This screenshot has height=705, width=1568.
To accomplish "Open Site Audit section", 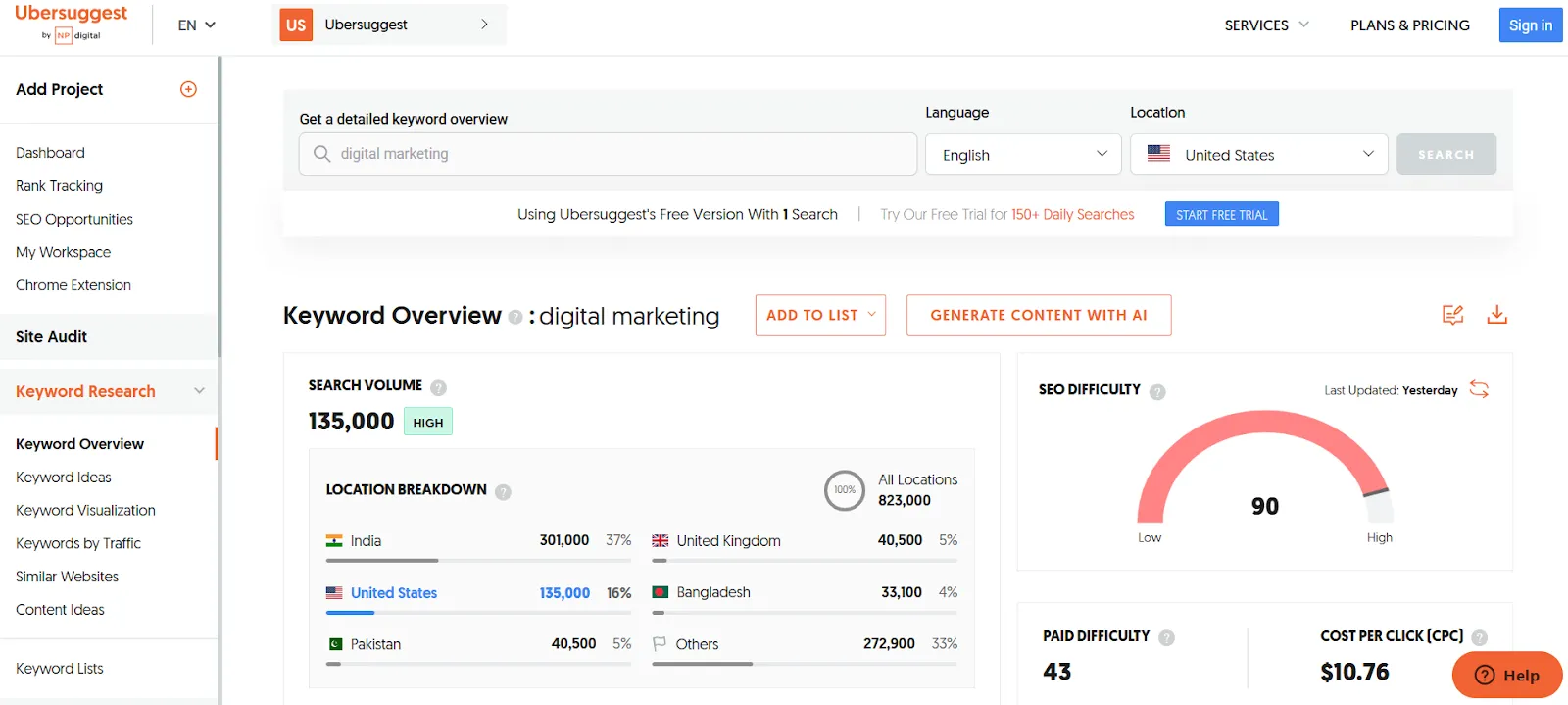I will click(108, 336).
